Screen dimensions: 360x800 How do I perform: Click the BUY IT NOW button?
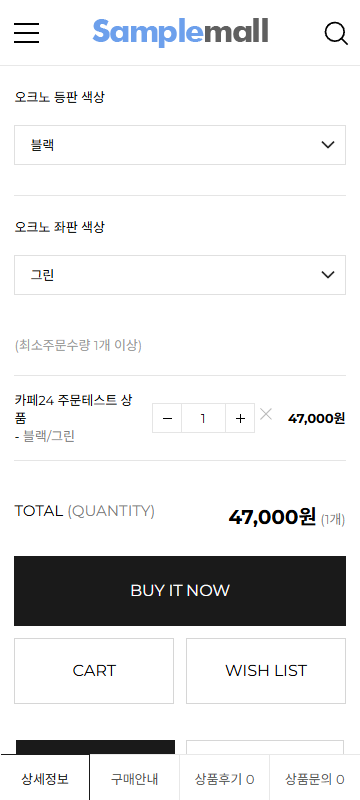point(180,591)
